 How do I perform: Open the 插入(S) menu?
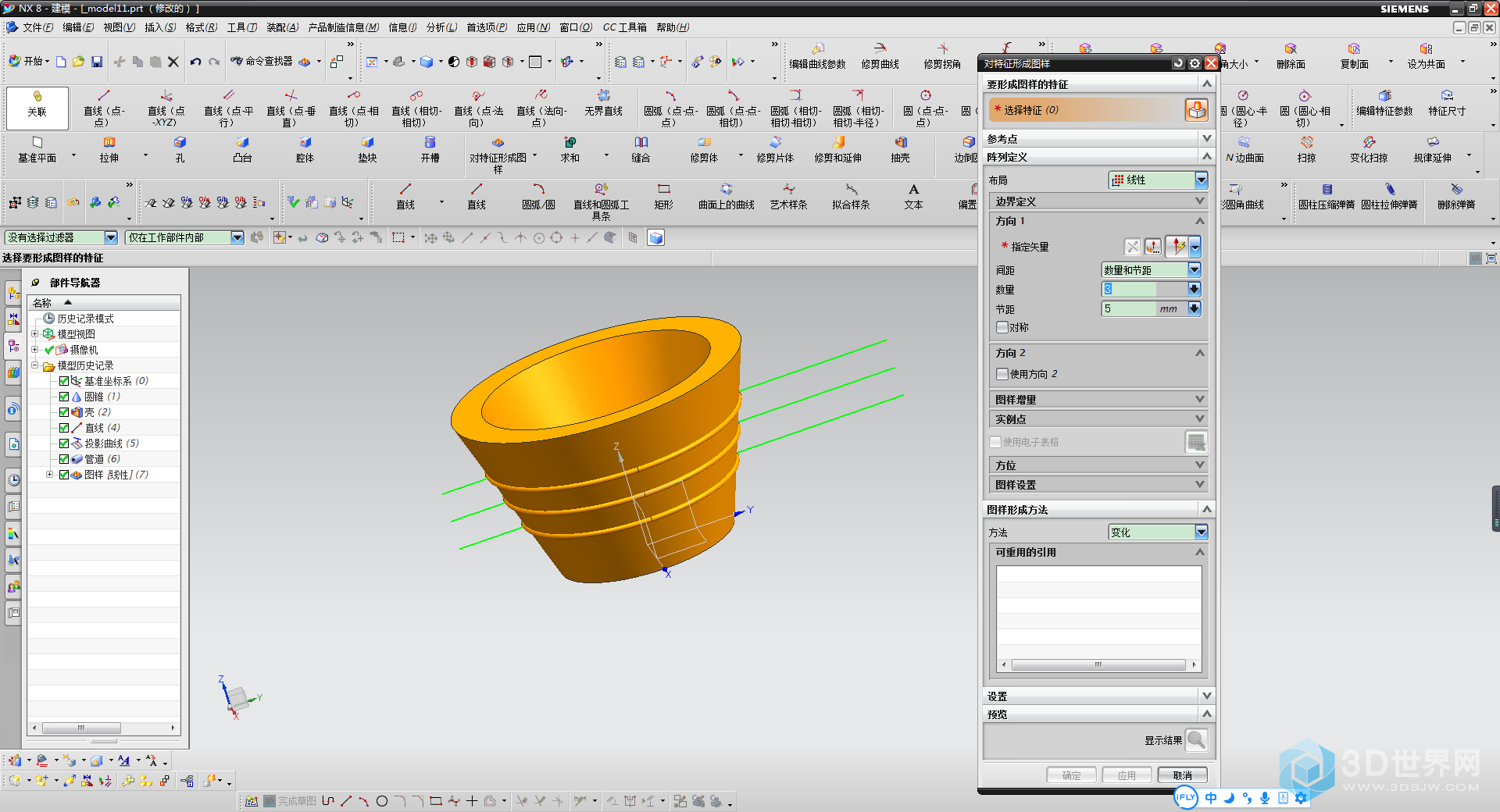click(160, 27)
